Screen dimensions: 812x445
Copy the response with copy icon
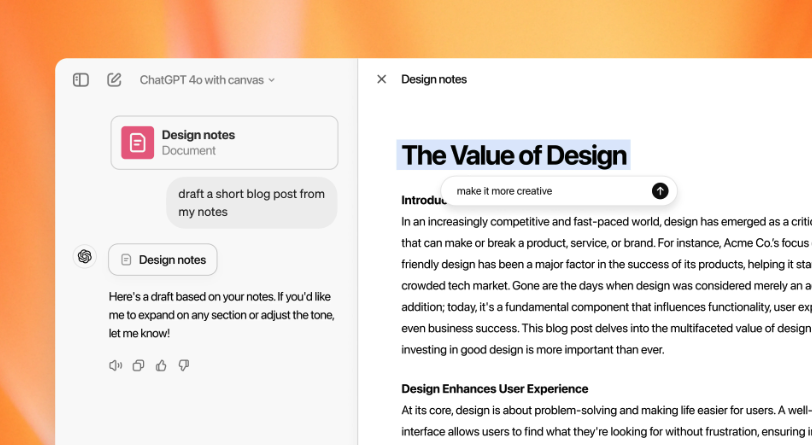(138, 366)
